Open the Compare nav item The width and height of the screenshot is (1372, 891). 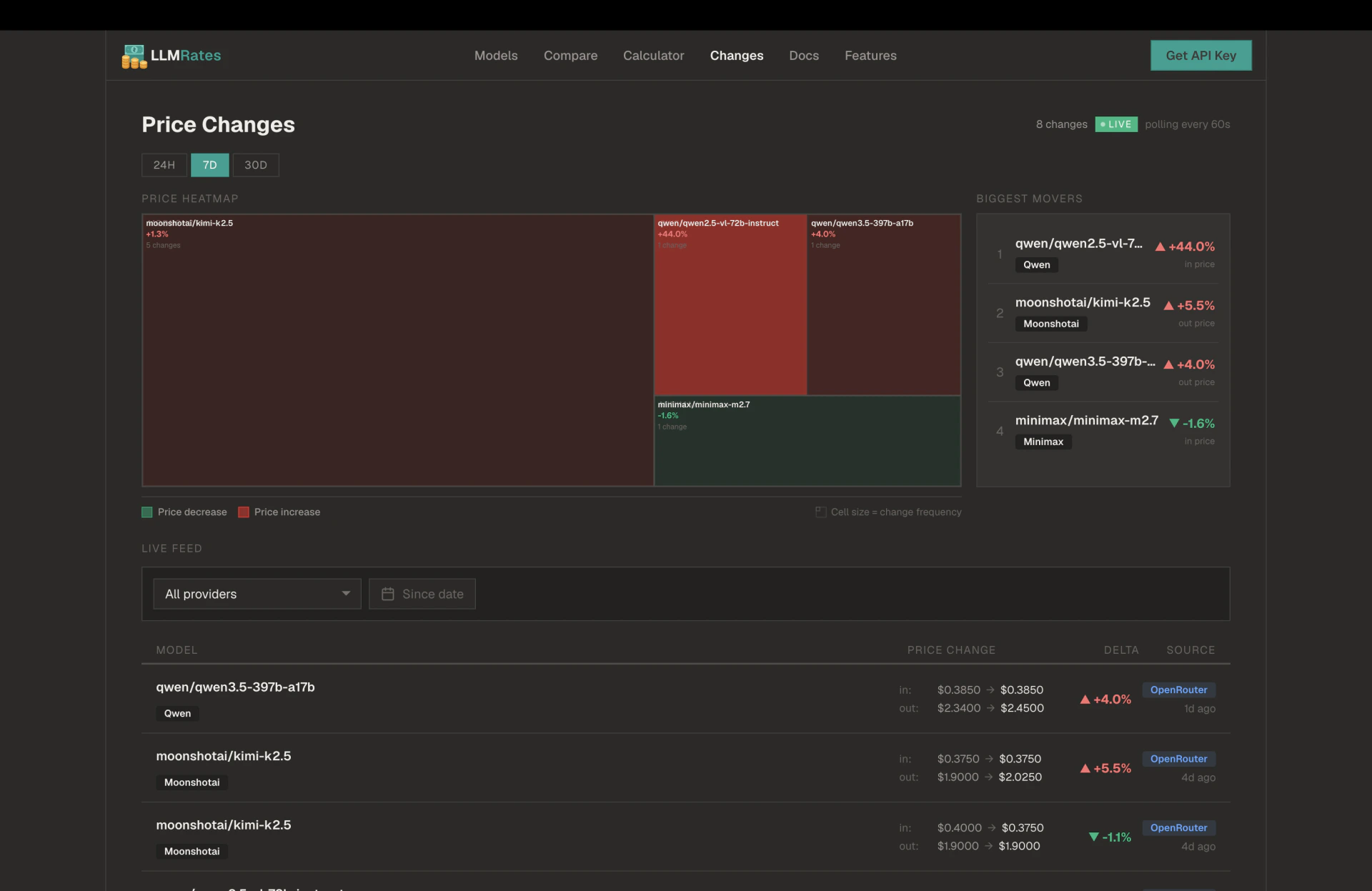pos(570,56)
